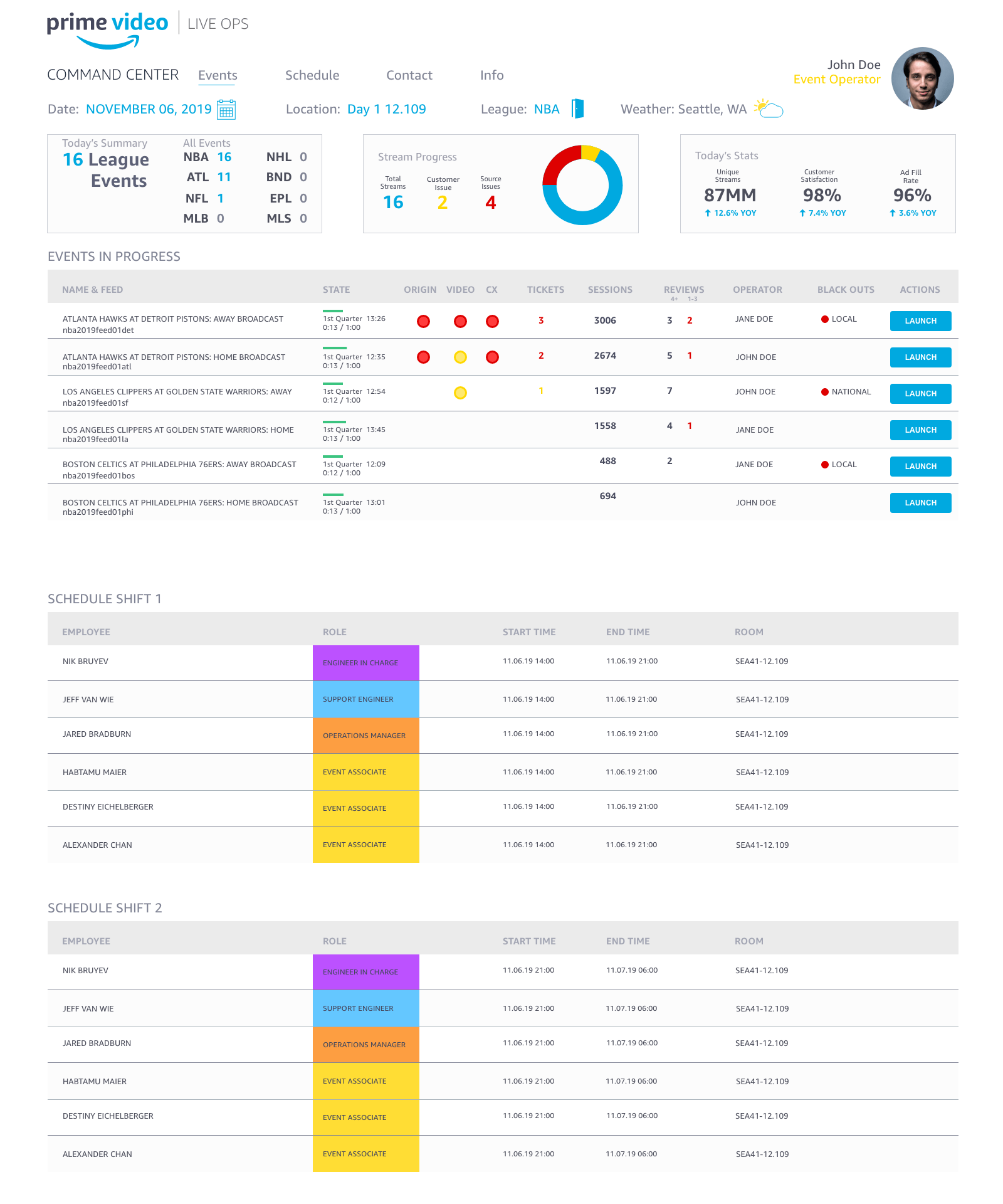Switch to the Schedule tab
Image resolution: width=1003 pixels, height=1204 pixels.
click(x=312, y=75)
